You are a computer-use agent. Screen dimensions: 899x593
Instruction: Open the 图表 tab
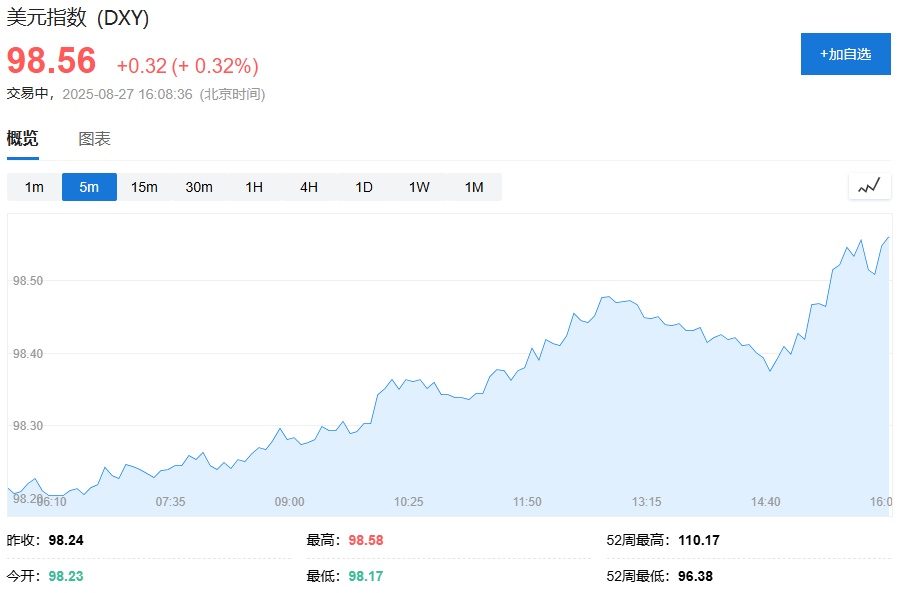[x=95, y=139]
